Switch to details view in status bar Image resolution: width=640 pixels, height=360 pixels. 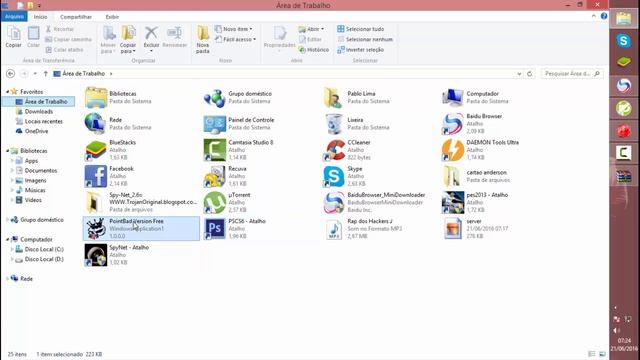pos(591,354)
